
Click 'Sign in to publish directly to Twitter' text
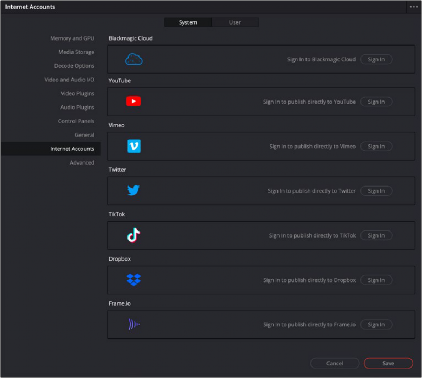[x=312, y=191]
